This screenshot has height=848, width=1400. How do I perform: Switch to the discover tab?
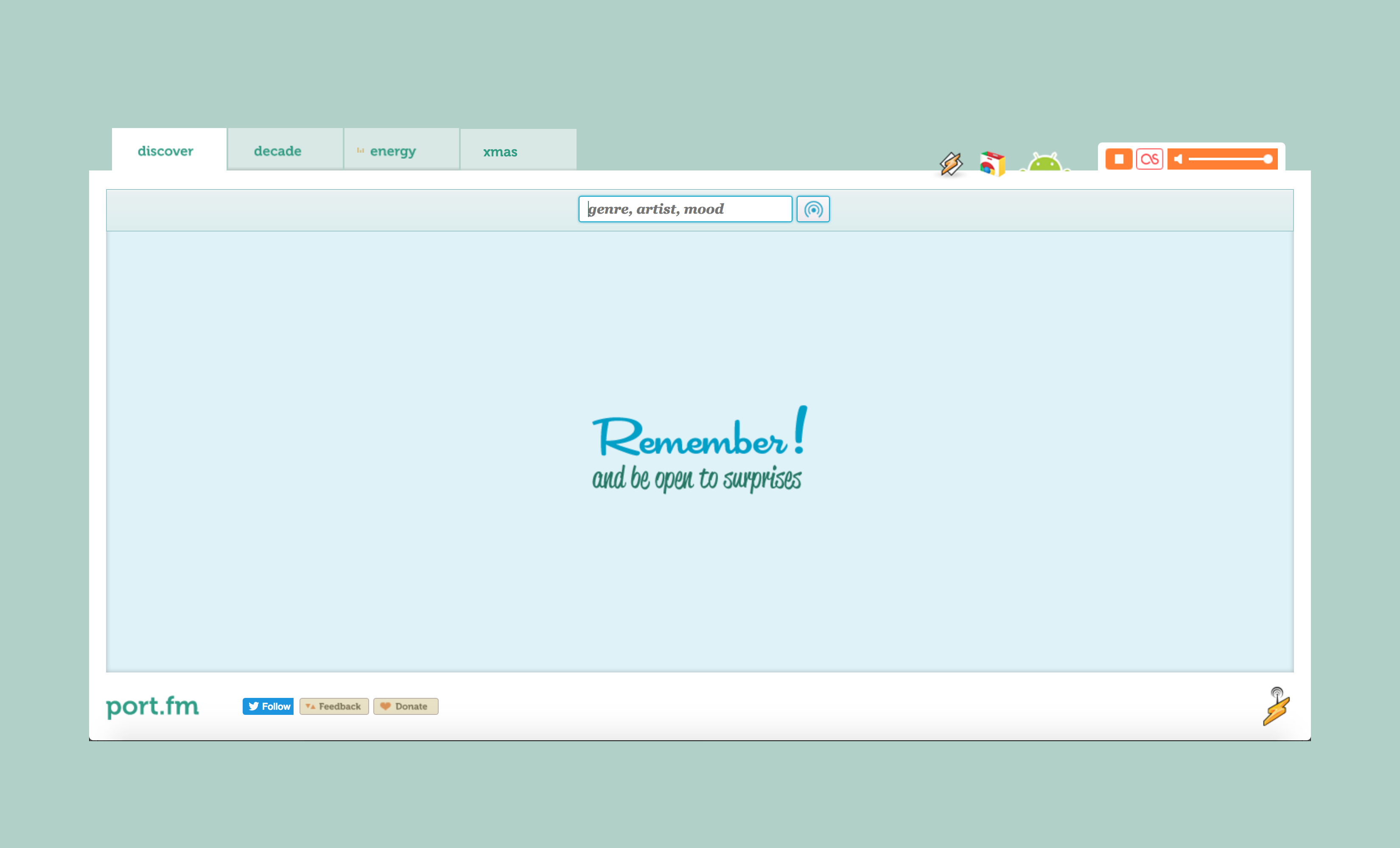pos(169,150)
